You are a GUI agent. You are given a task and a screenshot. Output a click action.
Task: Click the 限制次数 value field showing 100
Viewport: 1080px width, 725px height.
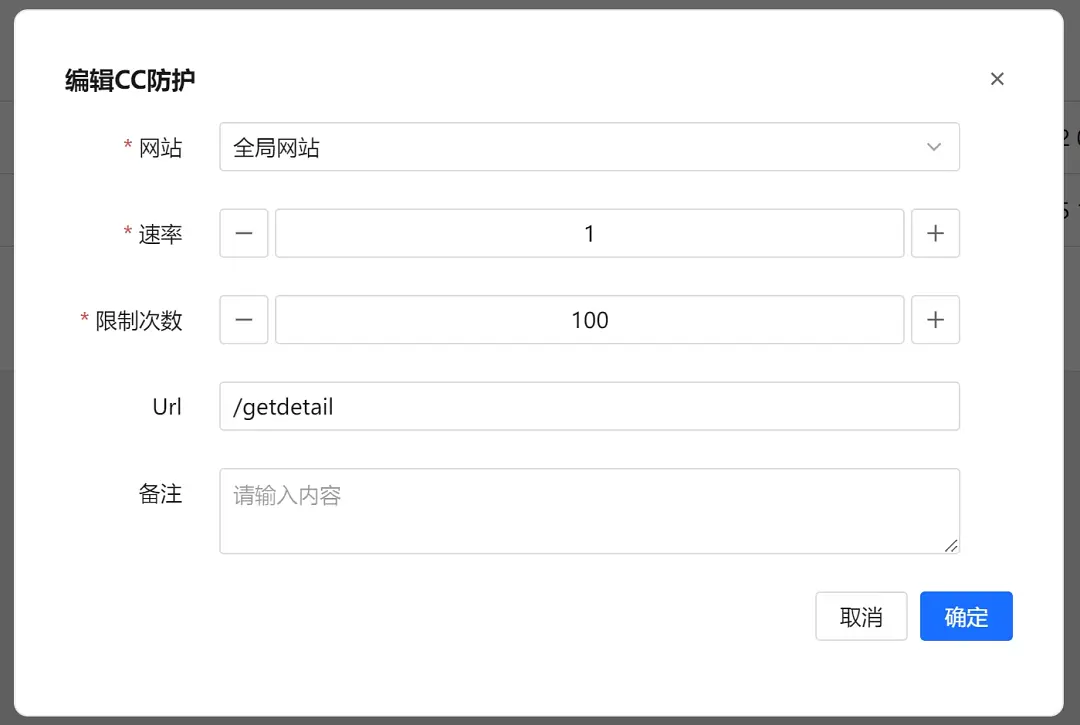(589, 320)
